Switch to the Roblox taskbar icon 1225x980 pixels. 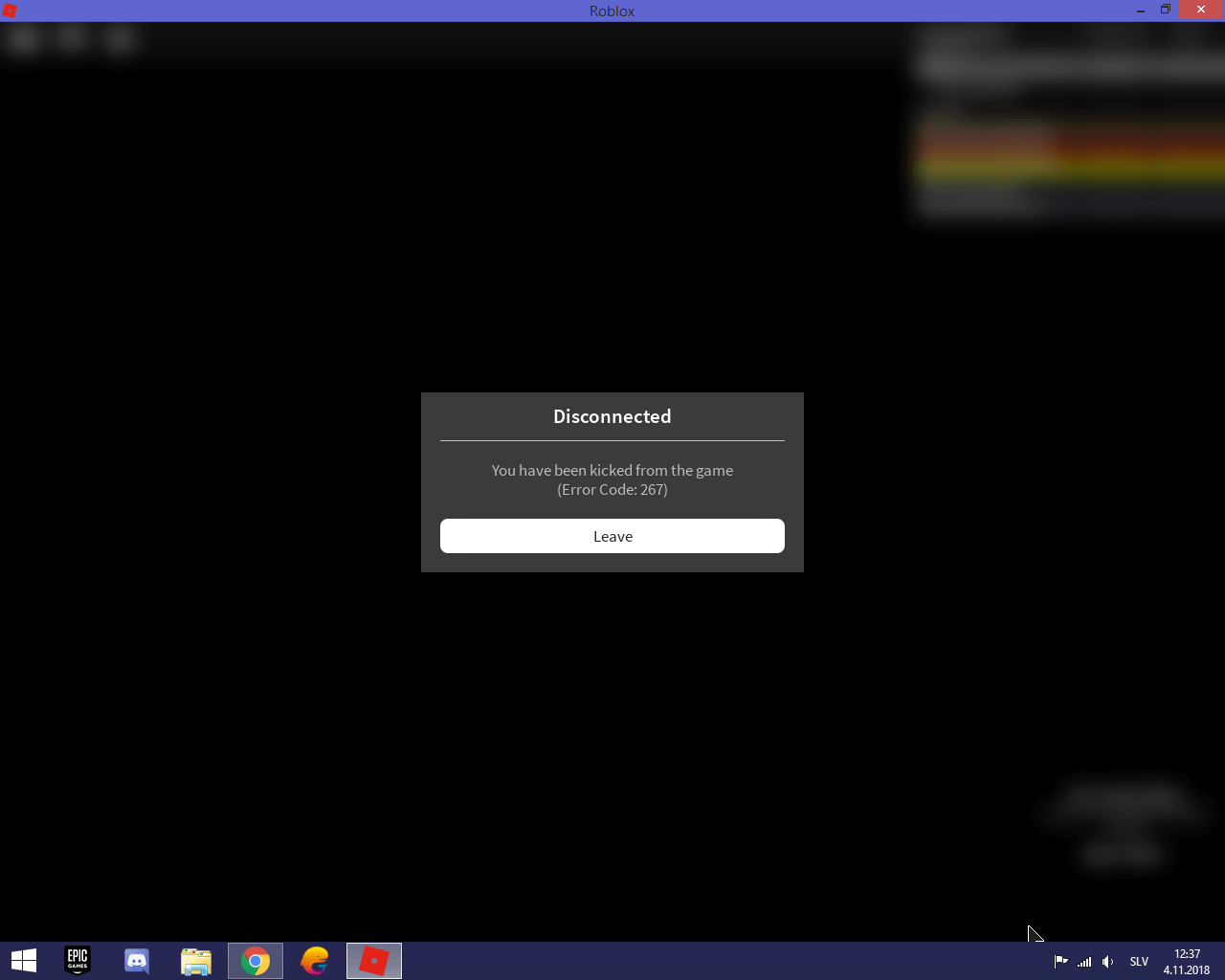pos(373,961)
